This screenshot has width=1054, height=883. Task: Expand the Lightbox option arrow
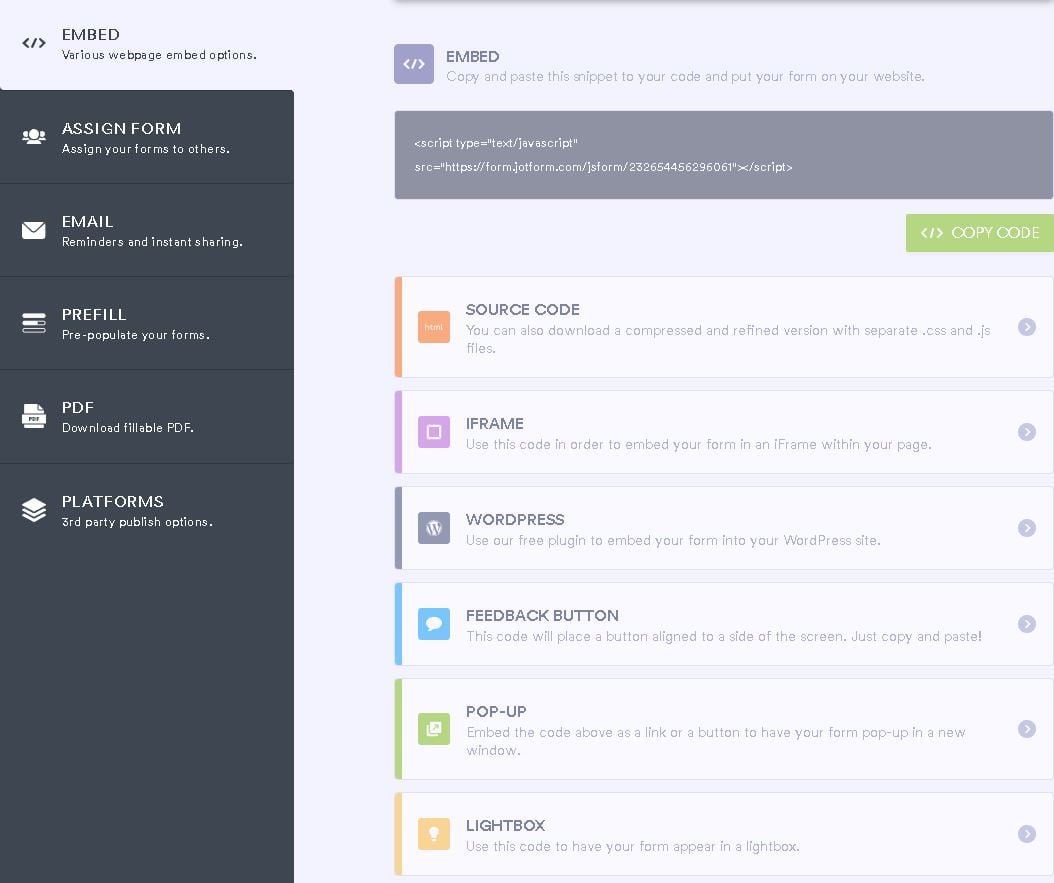[1026, 834]
